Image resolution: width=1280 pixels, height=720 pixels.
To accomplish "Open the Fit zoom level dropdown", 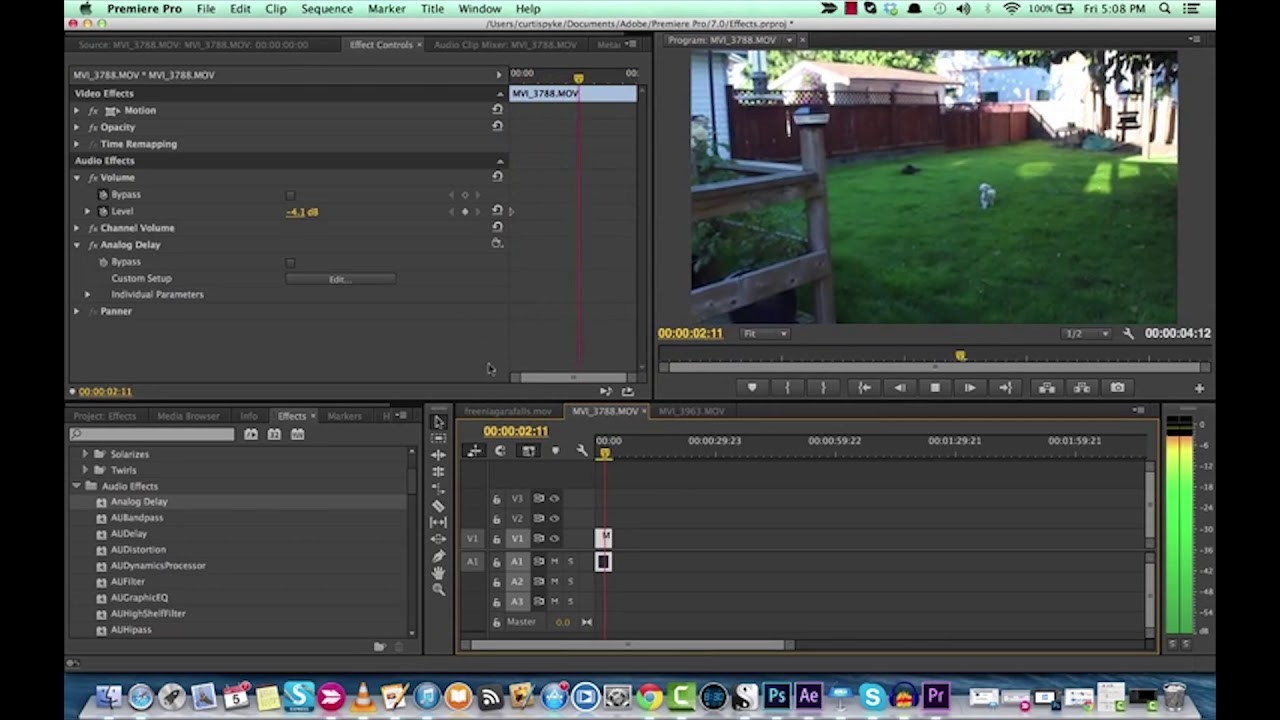I will click(765, 333).
